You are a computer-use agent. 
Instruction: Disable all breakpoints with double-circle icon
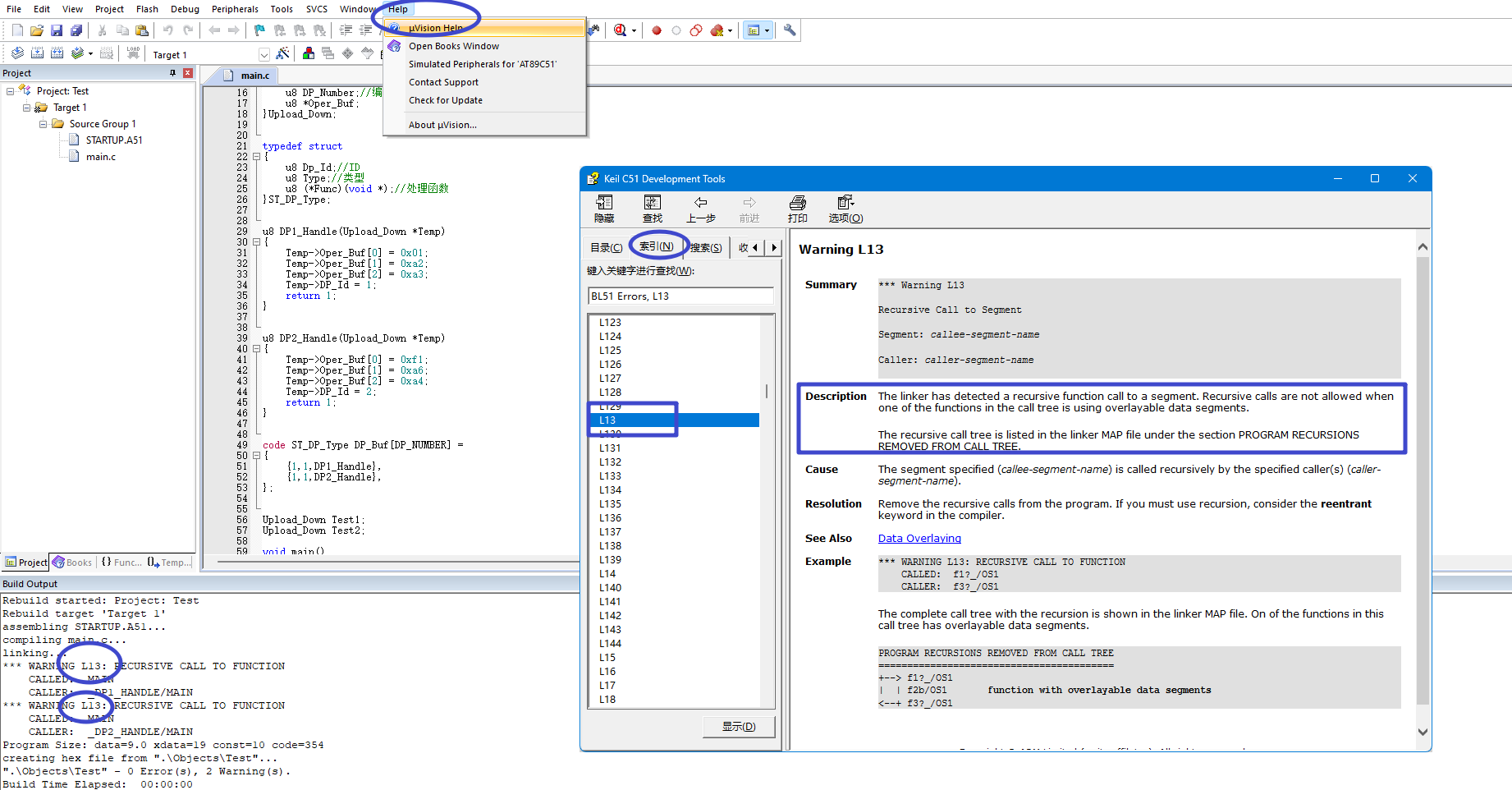pos(696,30)
